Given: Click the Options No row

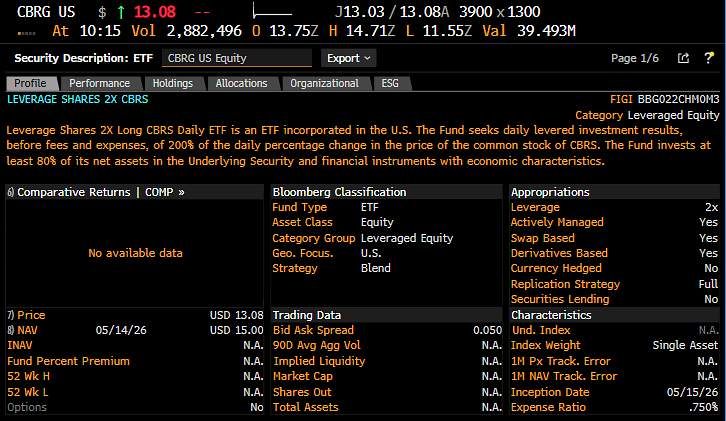Looking at the screenshot, I should (x=135, y=408).
